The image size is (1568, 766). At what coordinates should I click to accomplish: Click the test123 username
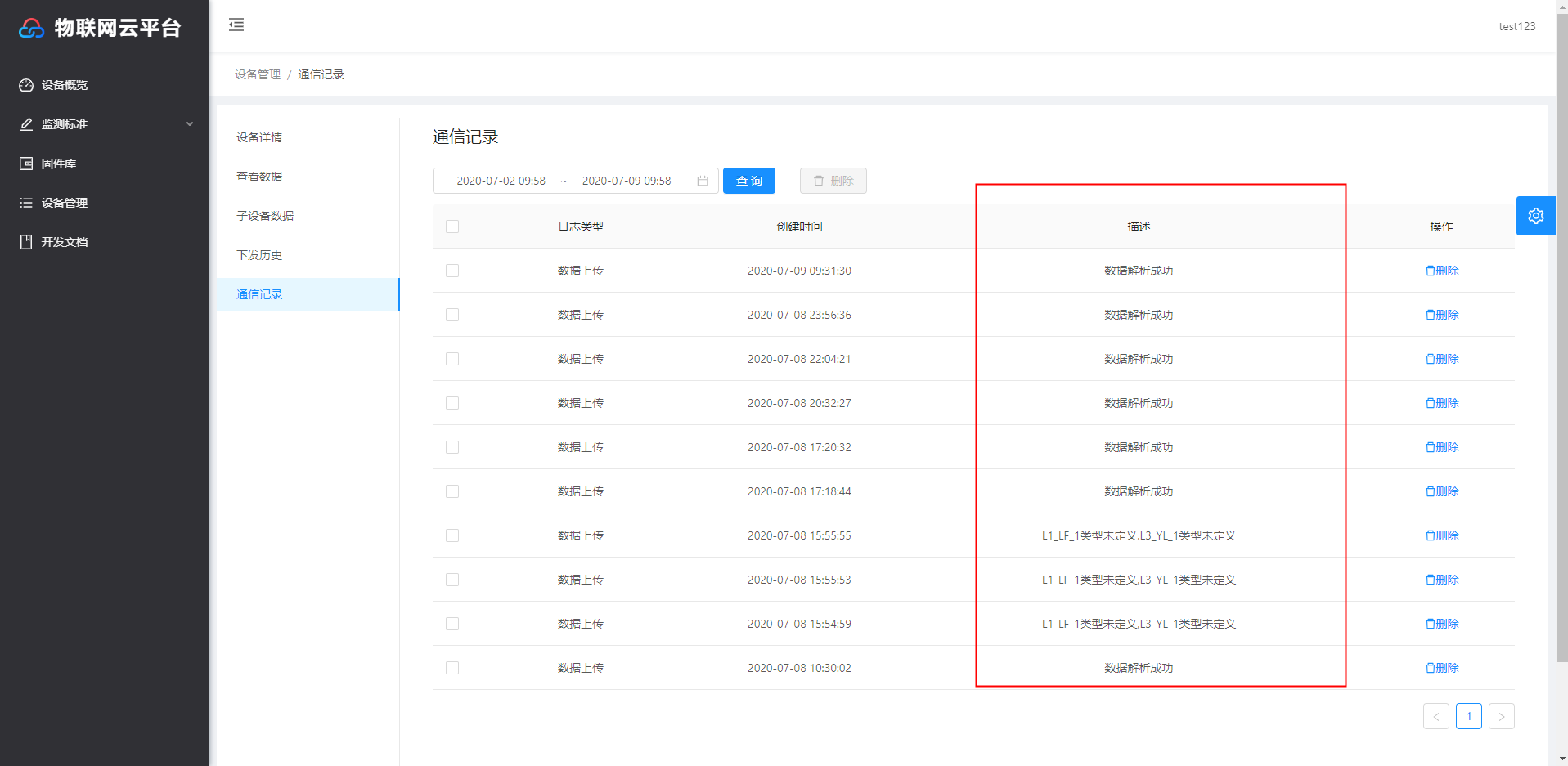pos(1516,26)
